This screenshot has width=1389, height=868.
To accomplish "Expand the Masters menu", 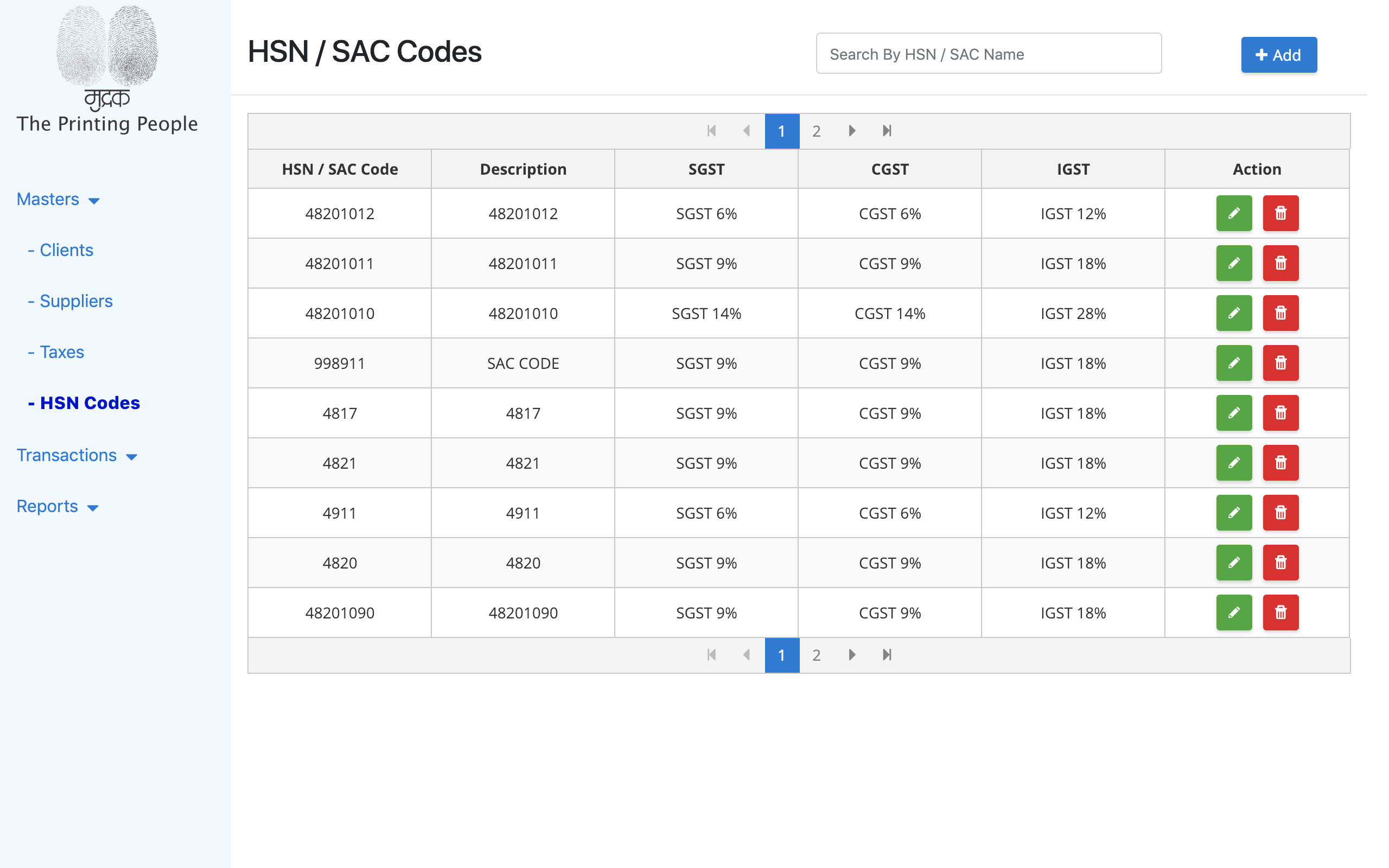I will [x=58, y=199].
